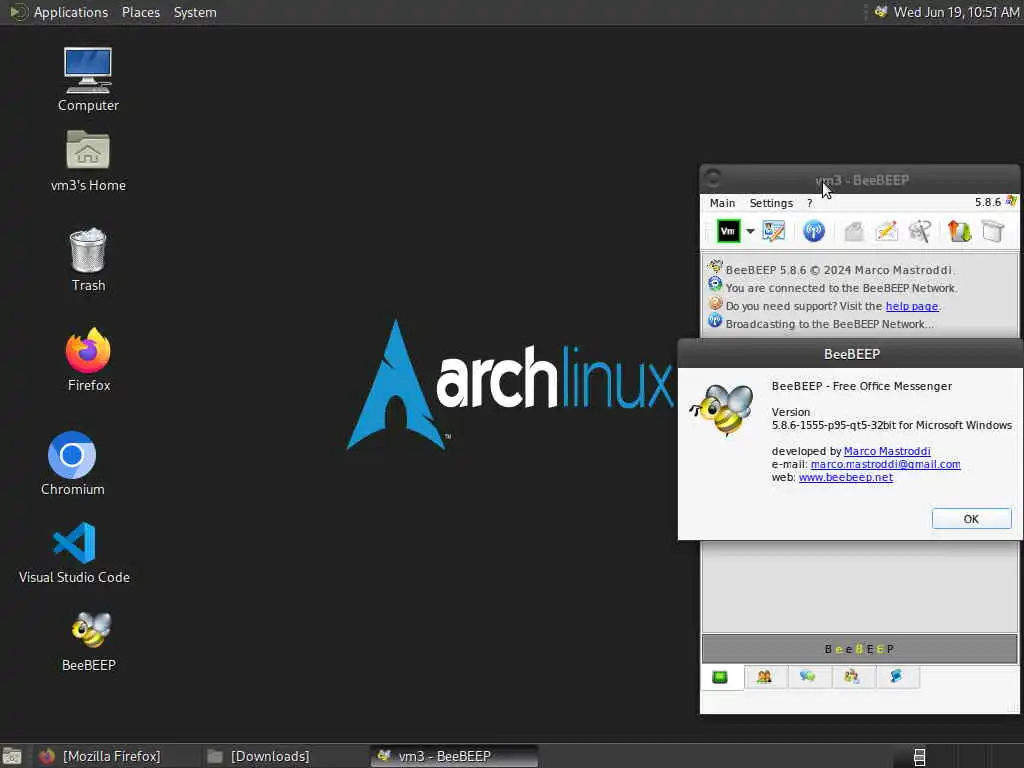Click the window button left of vm3 - BeeBEEP title
The image size is (1024, 768).
pyautogui.click(x=713, y=178)
